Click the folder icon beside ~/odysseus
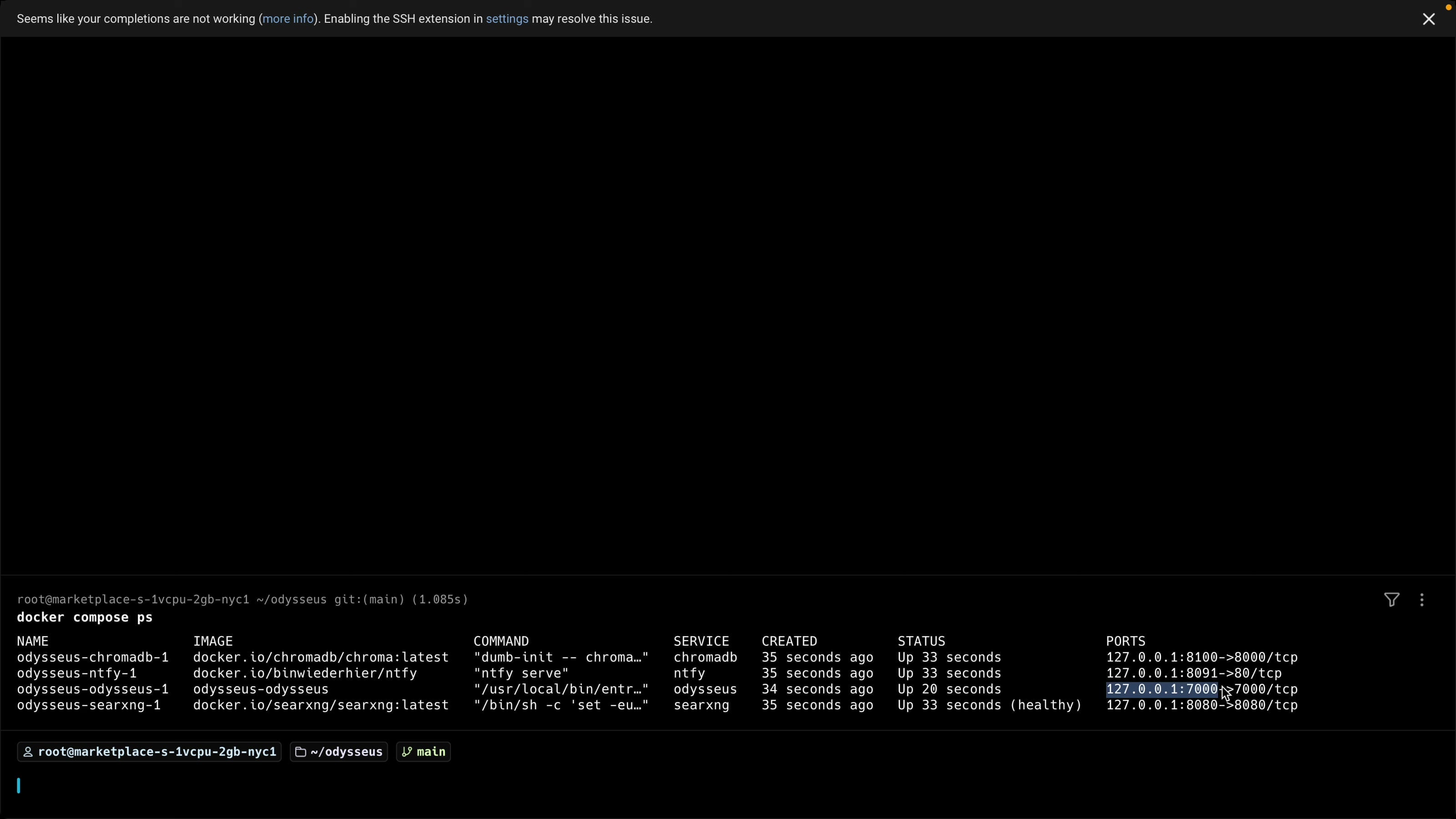 [x=301, y=752]
